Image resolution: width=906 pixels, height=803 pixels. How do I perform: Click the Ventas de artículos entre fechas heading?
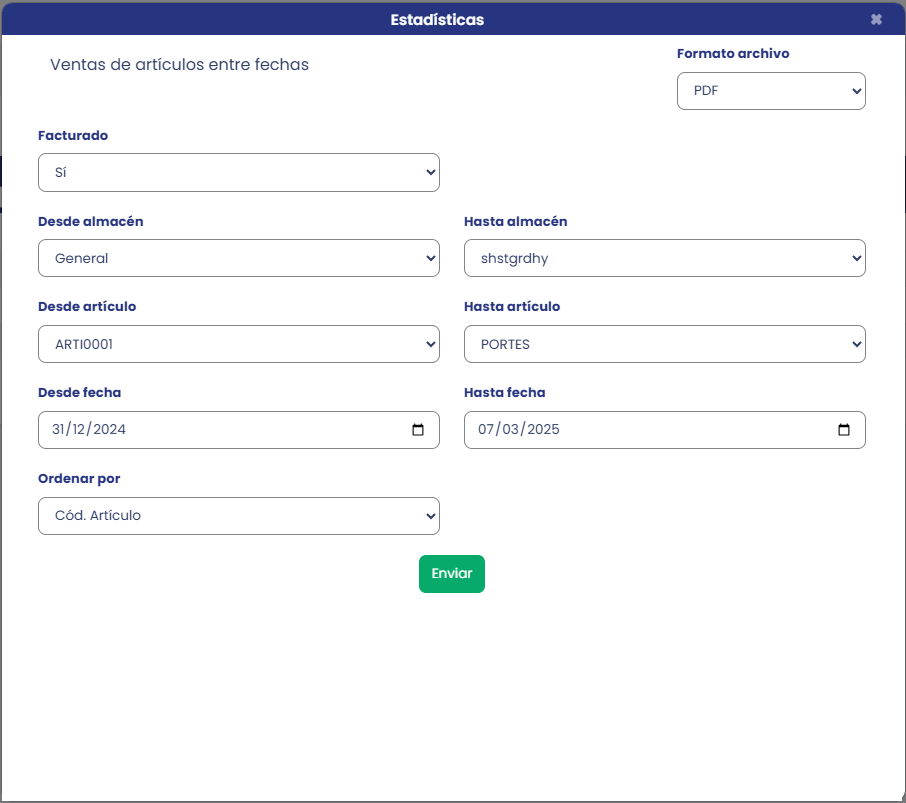pos(179,65)
